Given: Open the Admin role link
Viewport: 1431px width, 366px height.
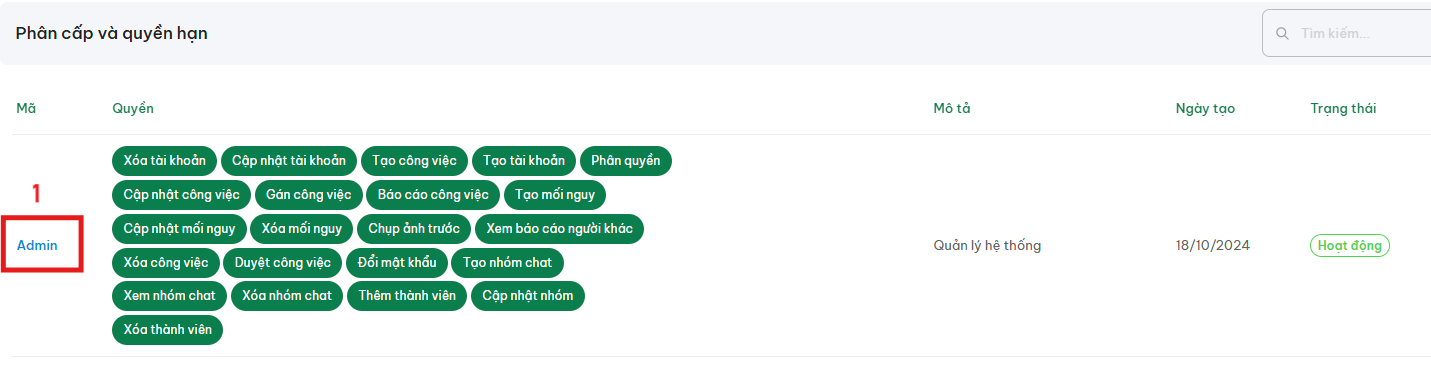Looking at the screenshot, I should tap(37, 245).
